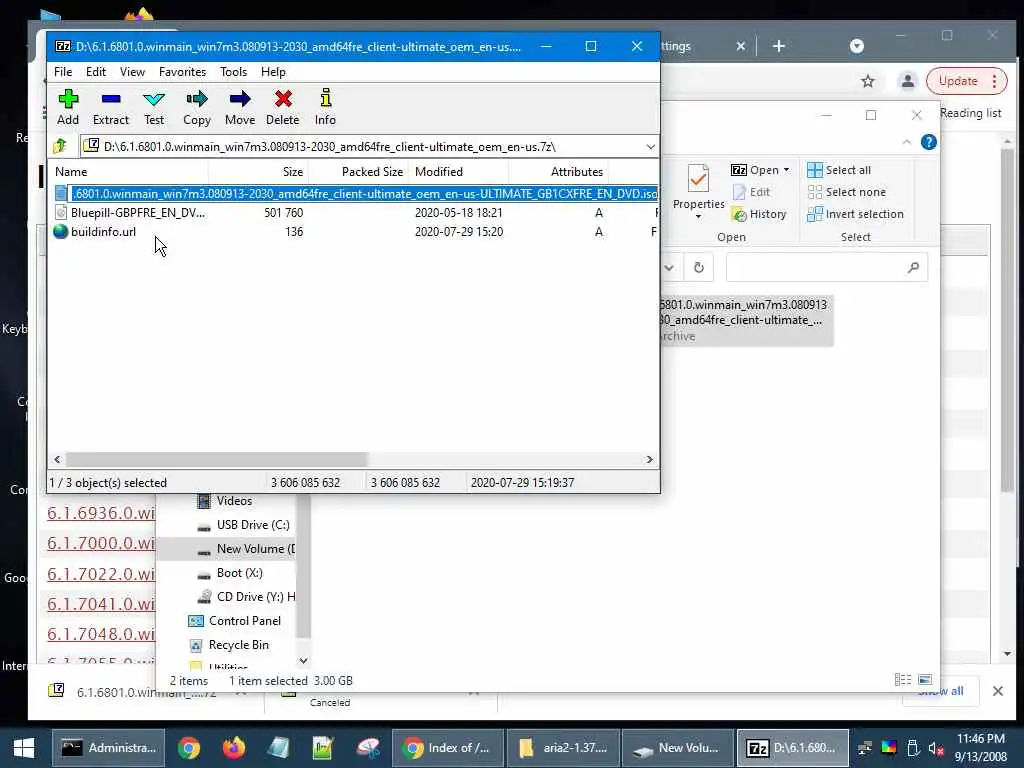
Task: Open History in Explorer ribbon
Action: click(x=759, y=214)
